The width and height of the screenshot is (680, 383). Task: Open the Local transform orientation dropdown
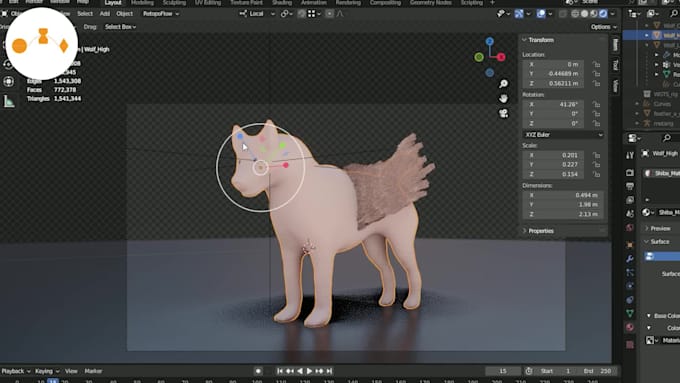click(x=257, y=14)
